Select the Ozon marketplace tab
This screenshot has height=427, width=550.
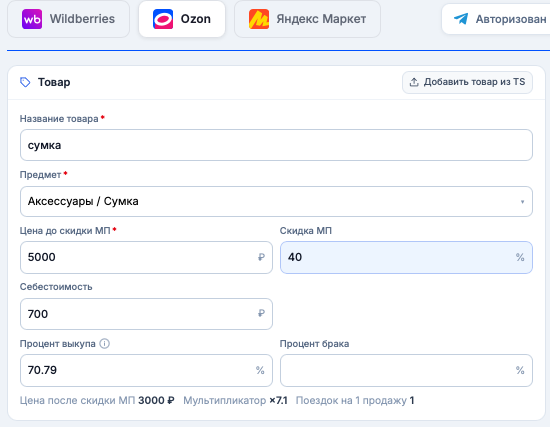click(182, 19)
